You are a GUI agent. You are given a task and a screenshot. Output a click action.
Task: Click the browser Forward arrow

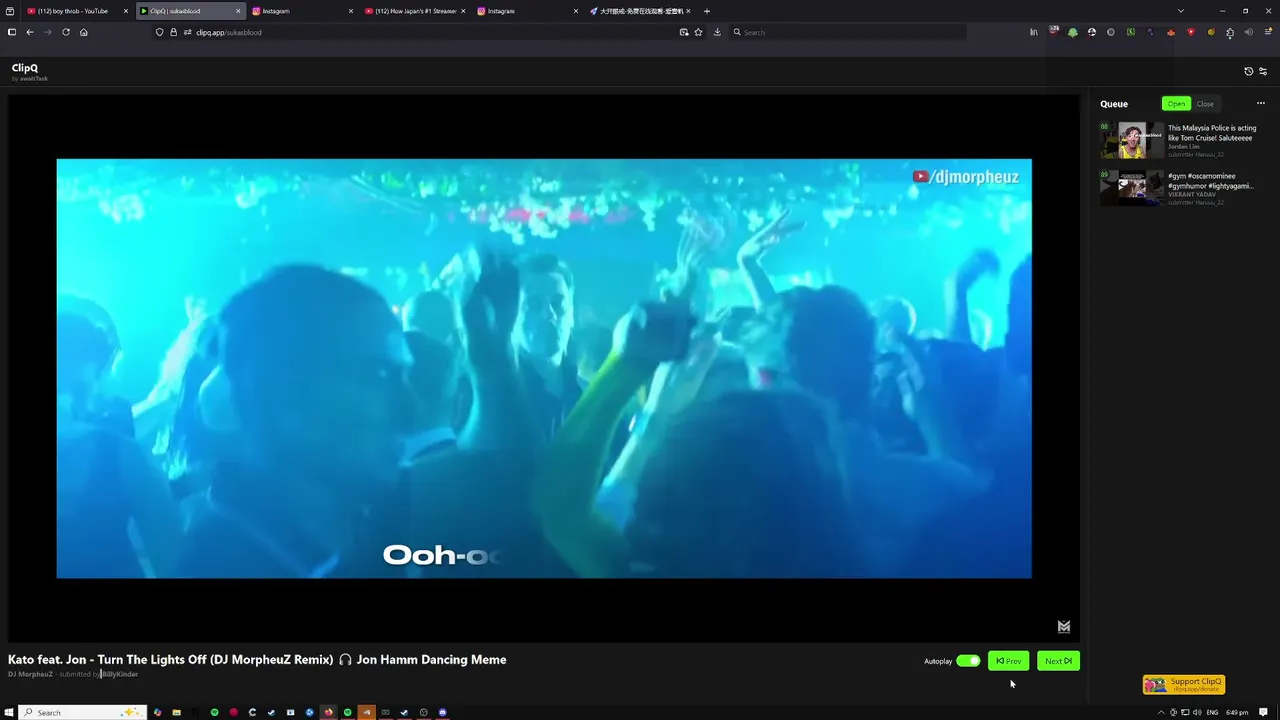[47, 32]
